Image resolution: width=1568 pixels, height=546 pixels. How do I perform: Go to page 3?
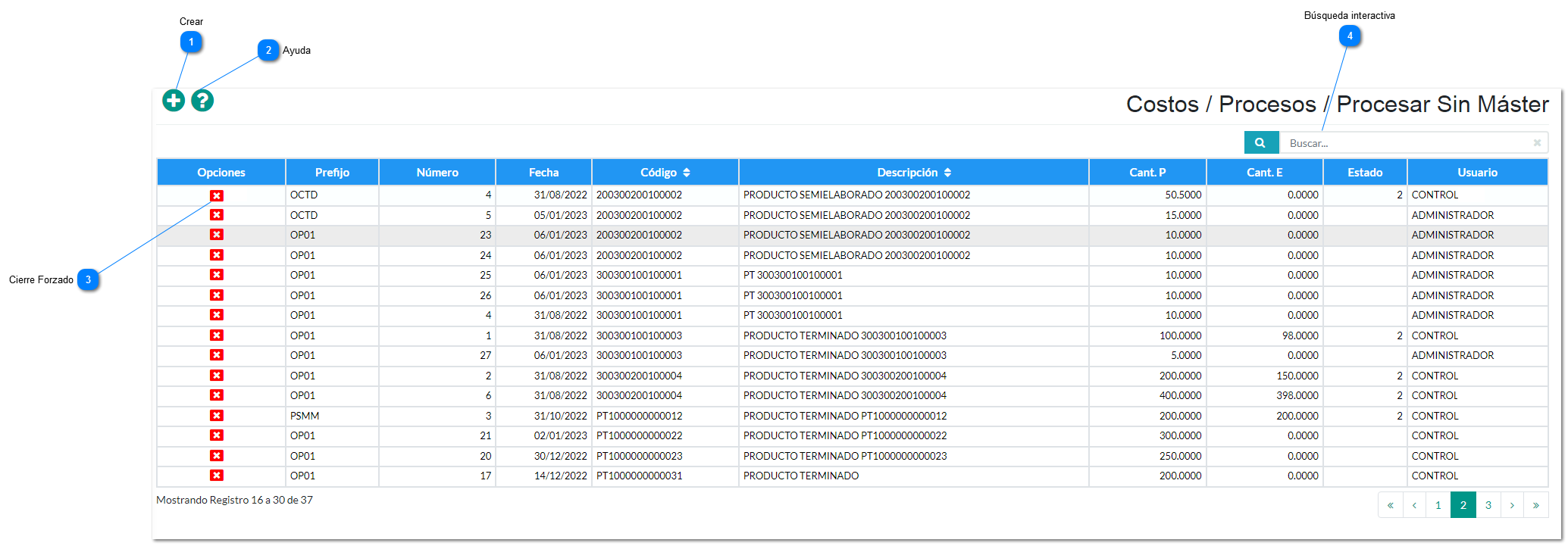pyautogui.click(x=1488, y=505)
